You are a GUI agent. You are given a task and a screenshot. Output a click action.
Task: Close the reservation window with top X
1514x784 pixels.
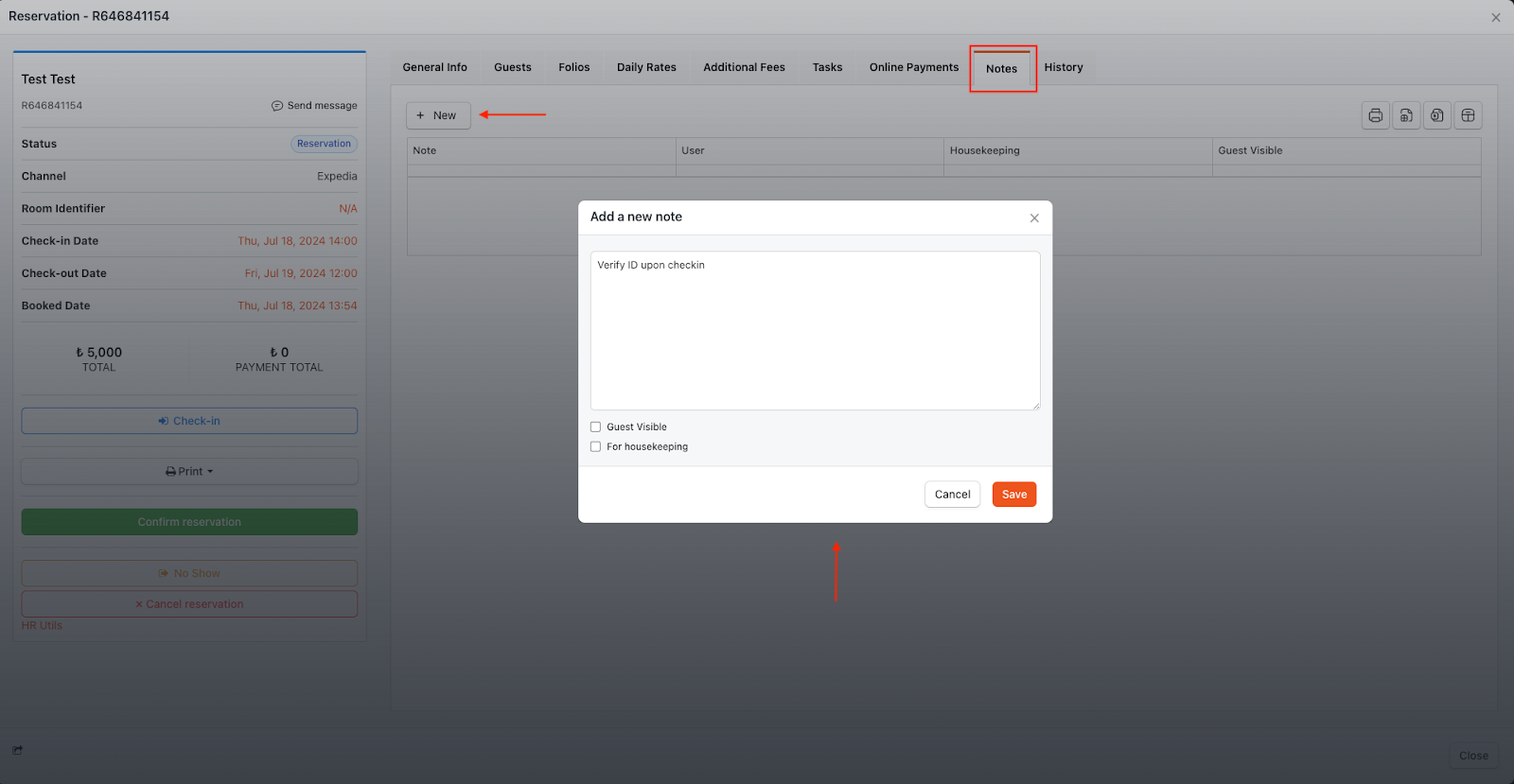(x=1496, y=17)
